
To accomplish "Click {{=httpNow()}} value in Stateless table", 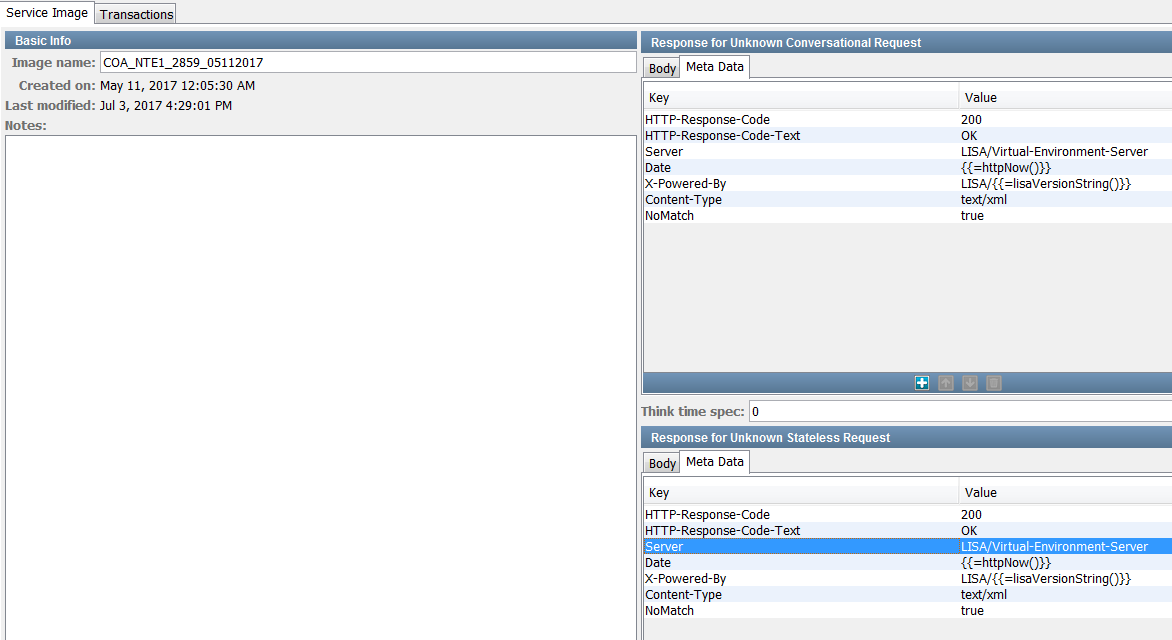I will pos(1005,562).
